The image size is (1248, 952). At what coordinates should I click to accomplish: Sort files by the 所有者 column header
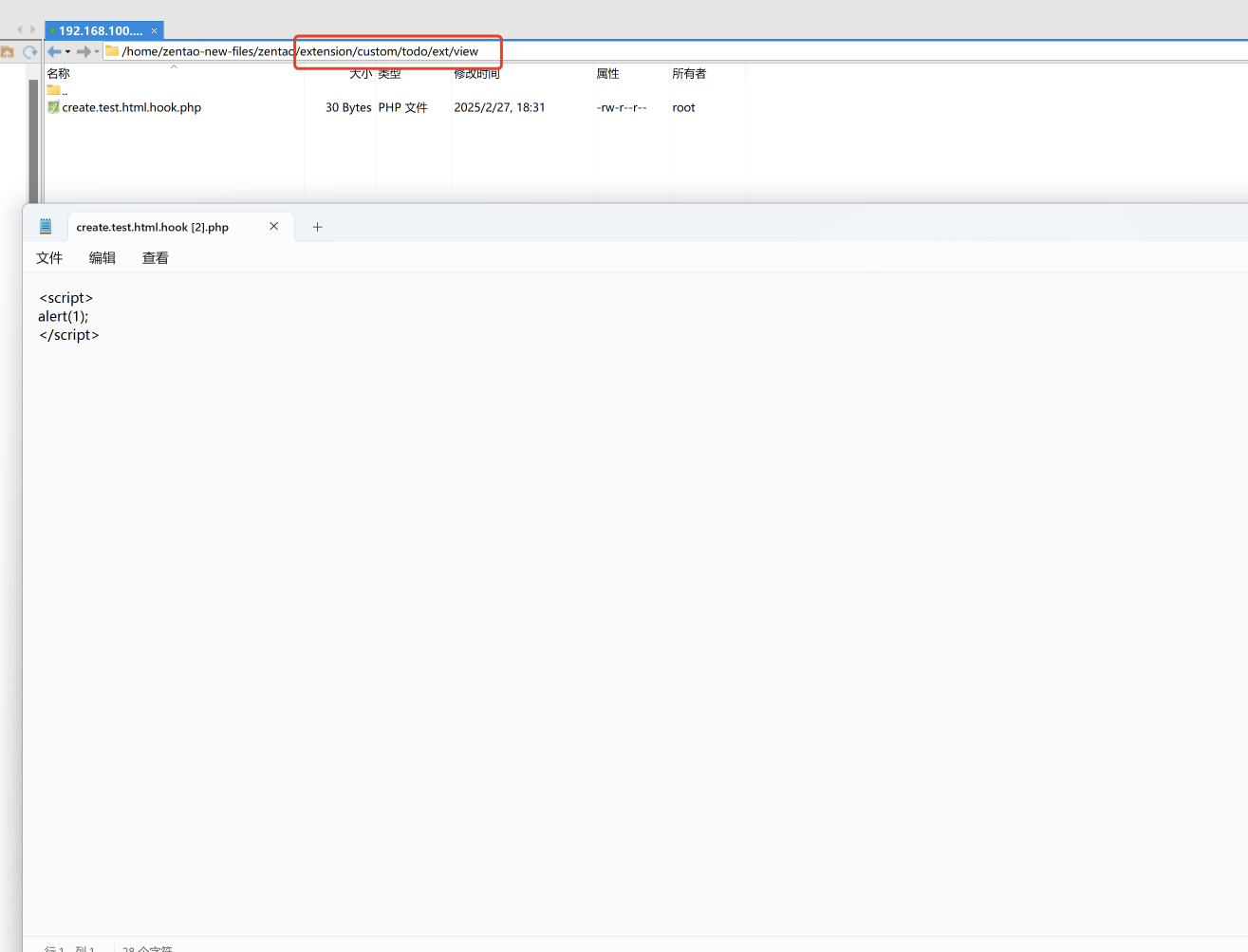[x=689, y=73]
